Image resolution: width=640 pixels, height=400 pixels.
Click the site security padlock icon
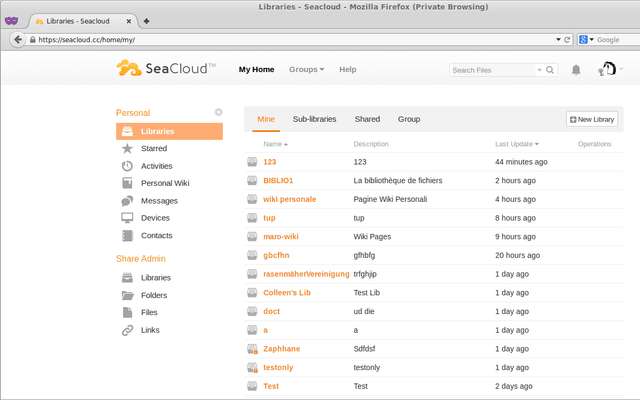coord(33,40)
